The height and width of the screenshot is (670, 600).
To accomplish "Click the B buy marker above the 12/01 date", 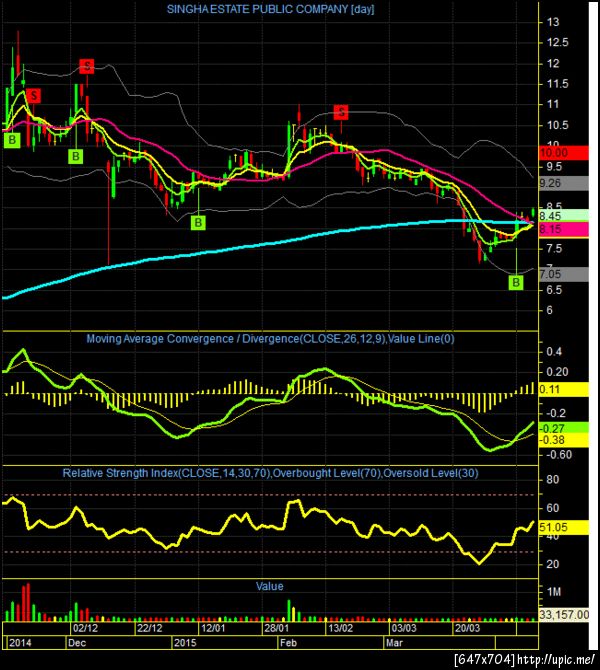I will (198, 223).
